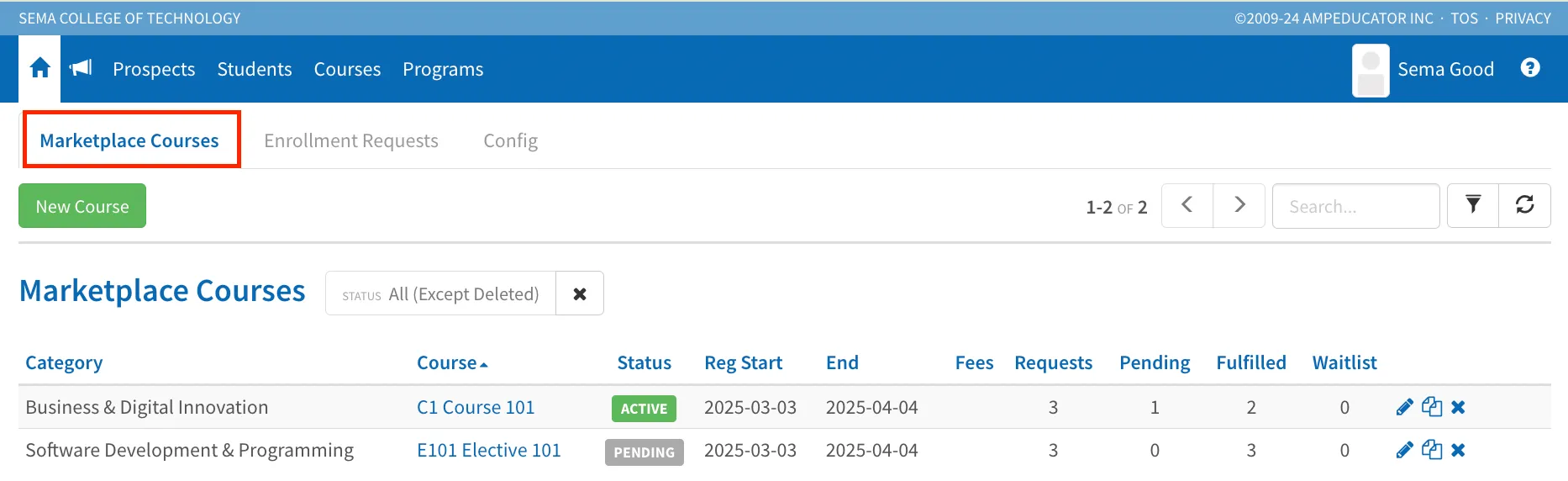Sort by Waitlist column header
Screen dimensions: 1568x481
[x=1344, y=362]
